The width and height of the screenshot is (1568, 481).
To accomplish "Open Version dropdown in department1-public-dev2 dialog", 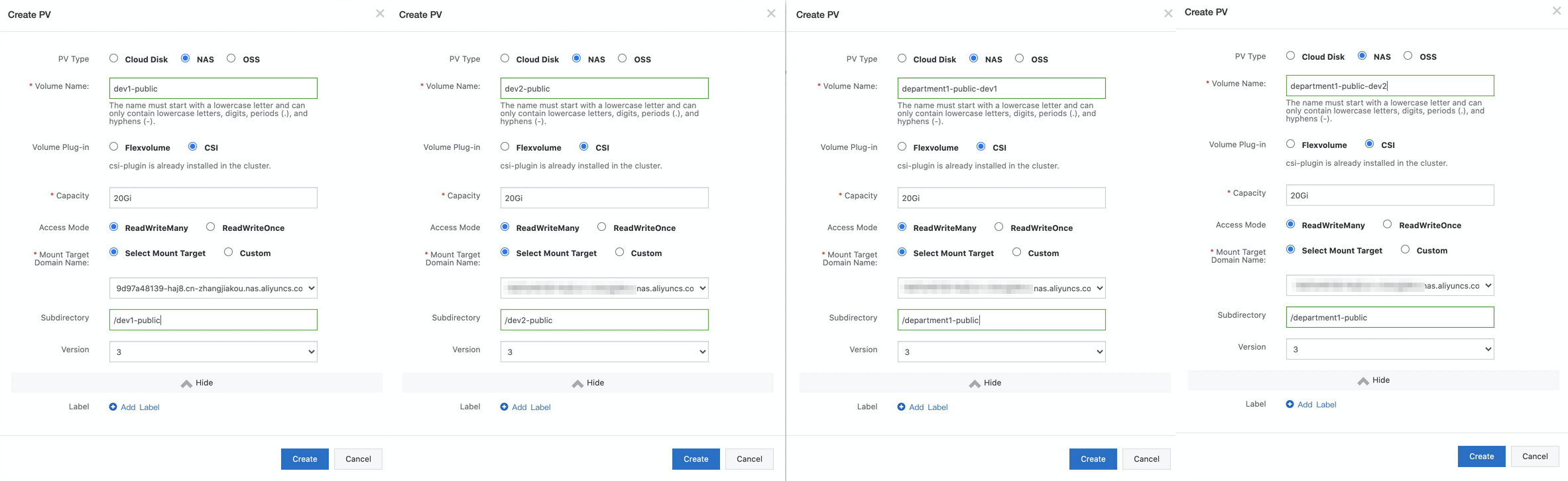I will tap(1390, 349).
